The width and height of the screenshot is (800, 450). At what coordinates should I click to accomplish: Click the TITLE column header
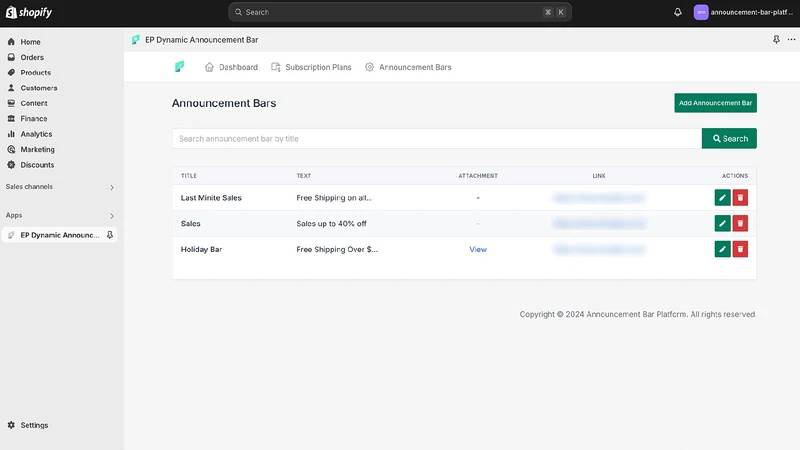pos(189,176)
